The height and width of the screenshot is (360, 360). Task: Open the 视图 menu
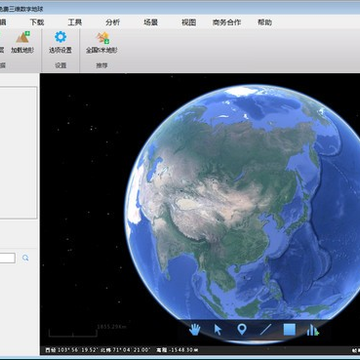pos(188,22)
